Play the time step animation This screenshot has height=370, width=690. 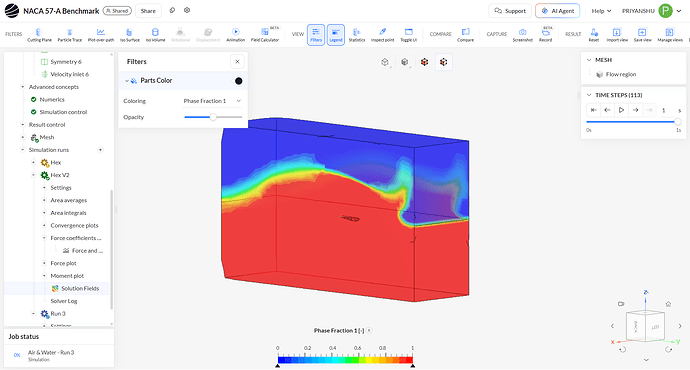621,110
